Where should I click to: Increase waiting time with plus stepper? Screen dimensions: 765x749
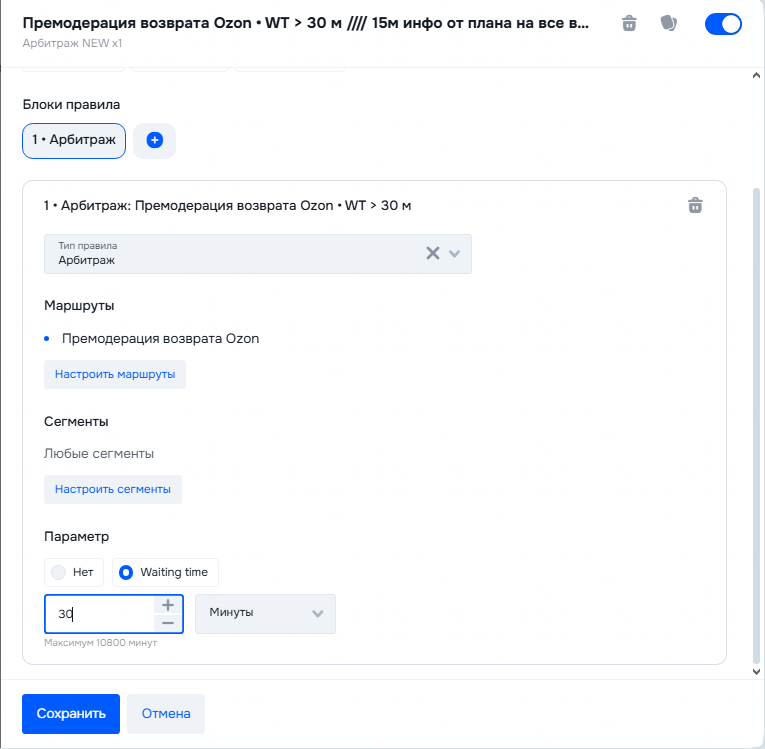168,605
